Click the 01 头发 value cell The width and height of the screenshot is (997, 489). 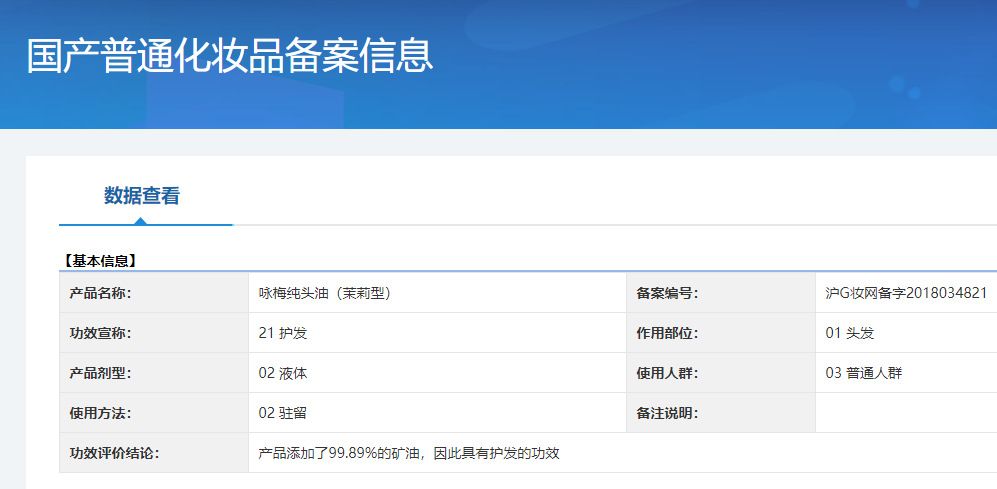(906, 333)
